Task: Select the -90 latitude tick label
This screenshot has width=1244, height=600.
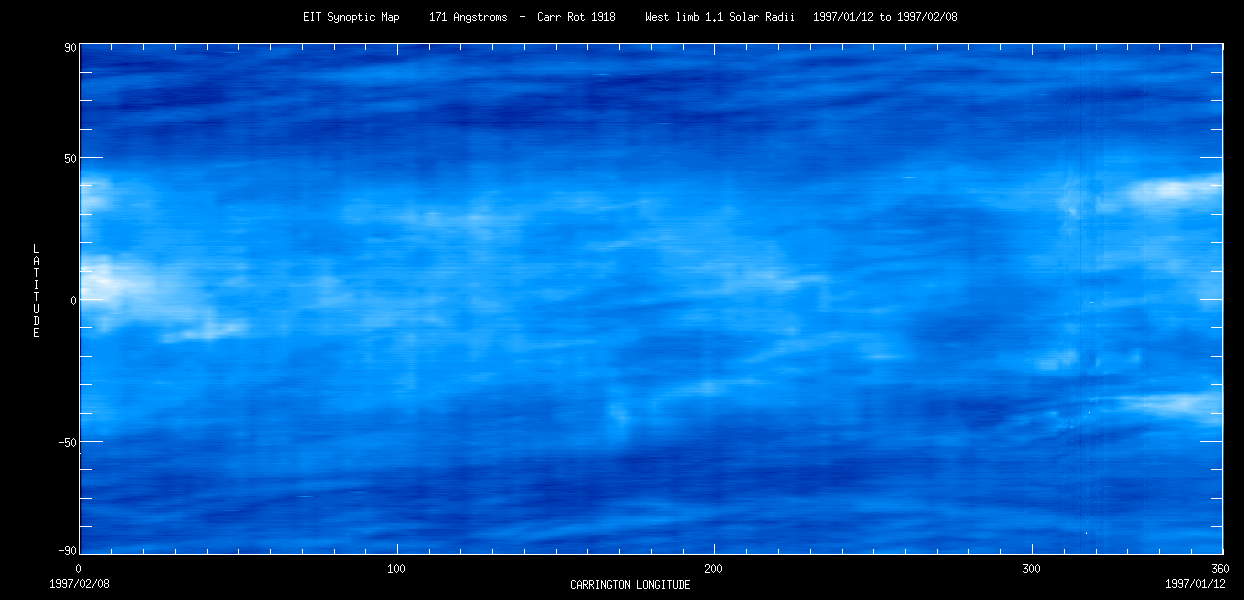Action: click(67, 551)
